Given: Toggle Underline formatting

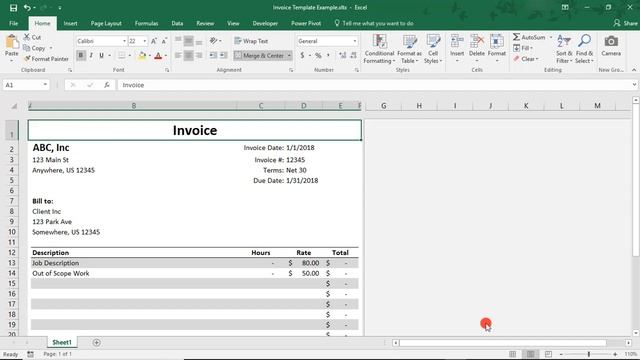Looking at the screenshot, I should [101, 55].
